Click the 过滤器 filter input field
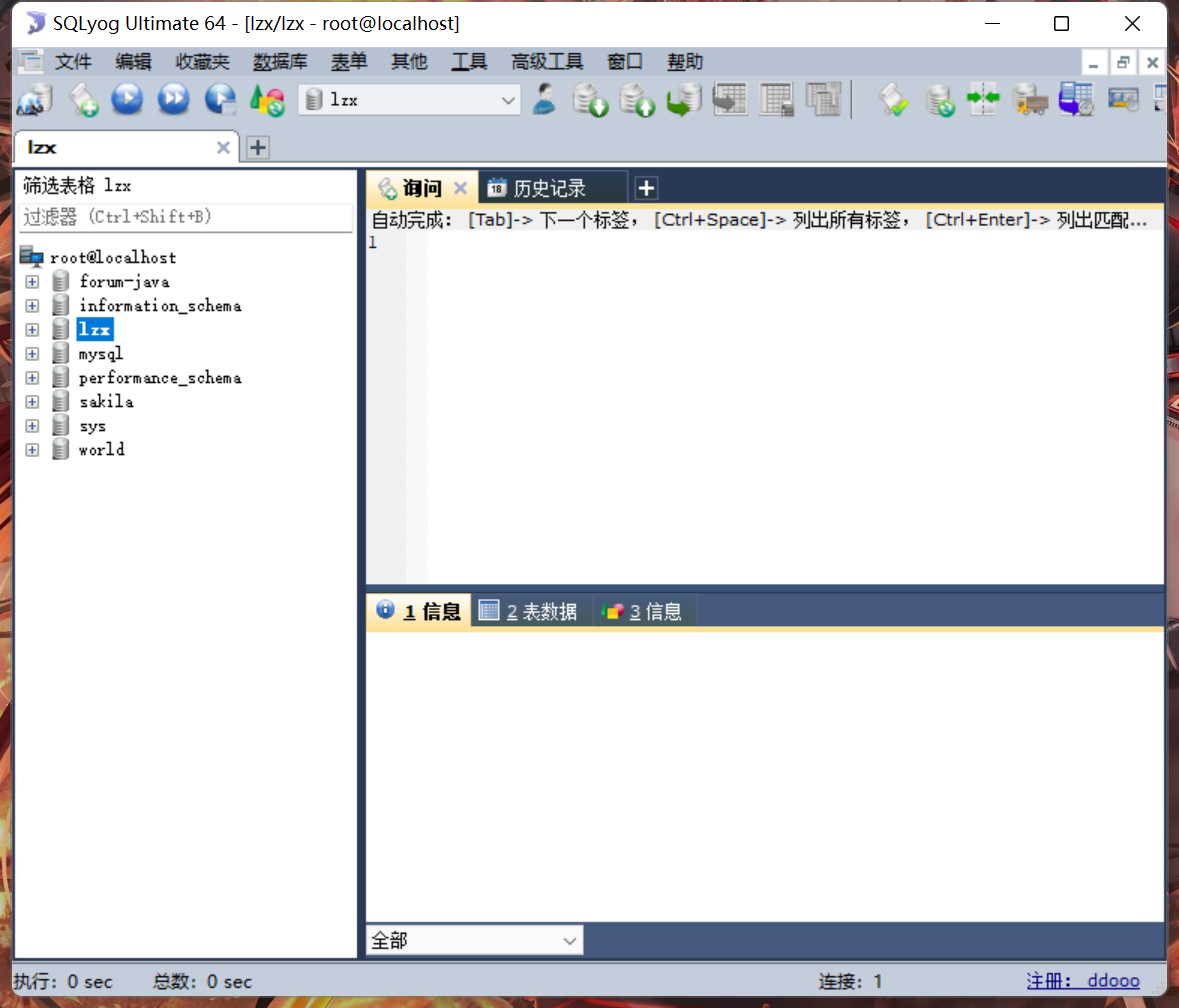 185,217
